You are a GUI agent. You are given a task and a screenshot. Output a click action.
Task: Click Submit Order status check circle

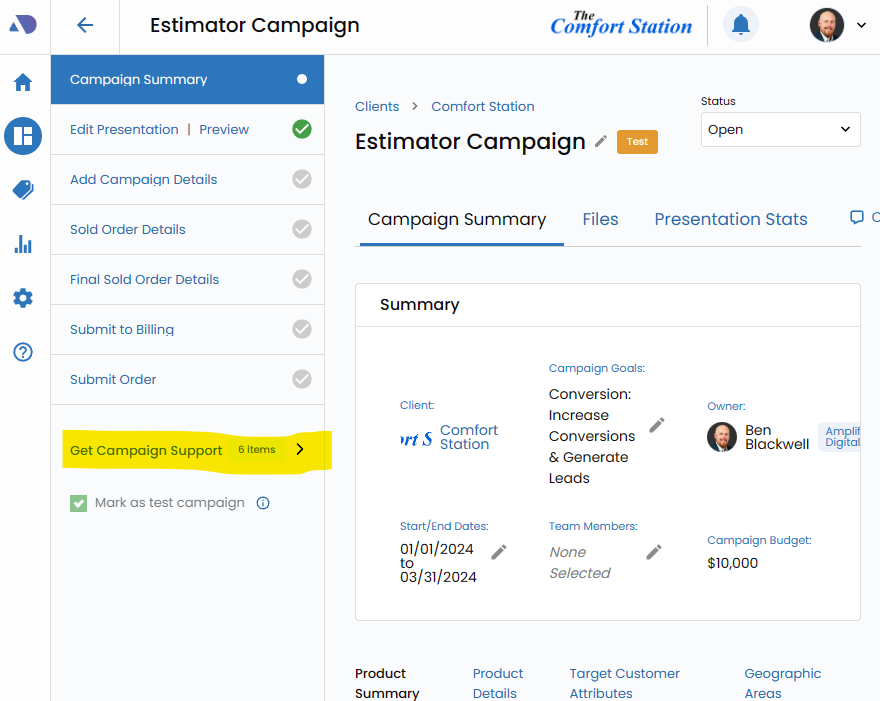click(302, 380)
